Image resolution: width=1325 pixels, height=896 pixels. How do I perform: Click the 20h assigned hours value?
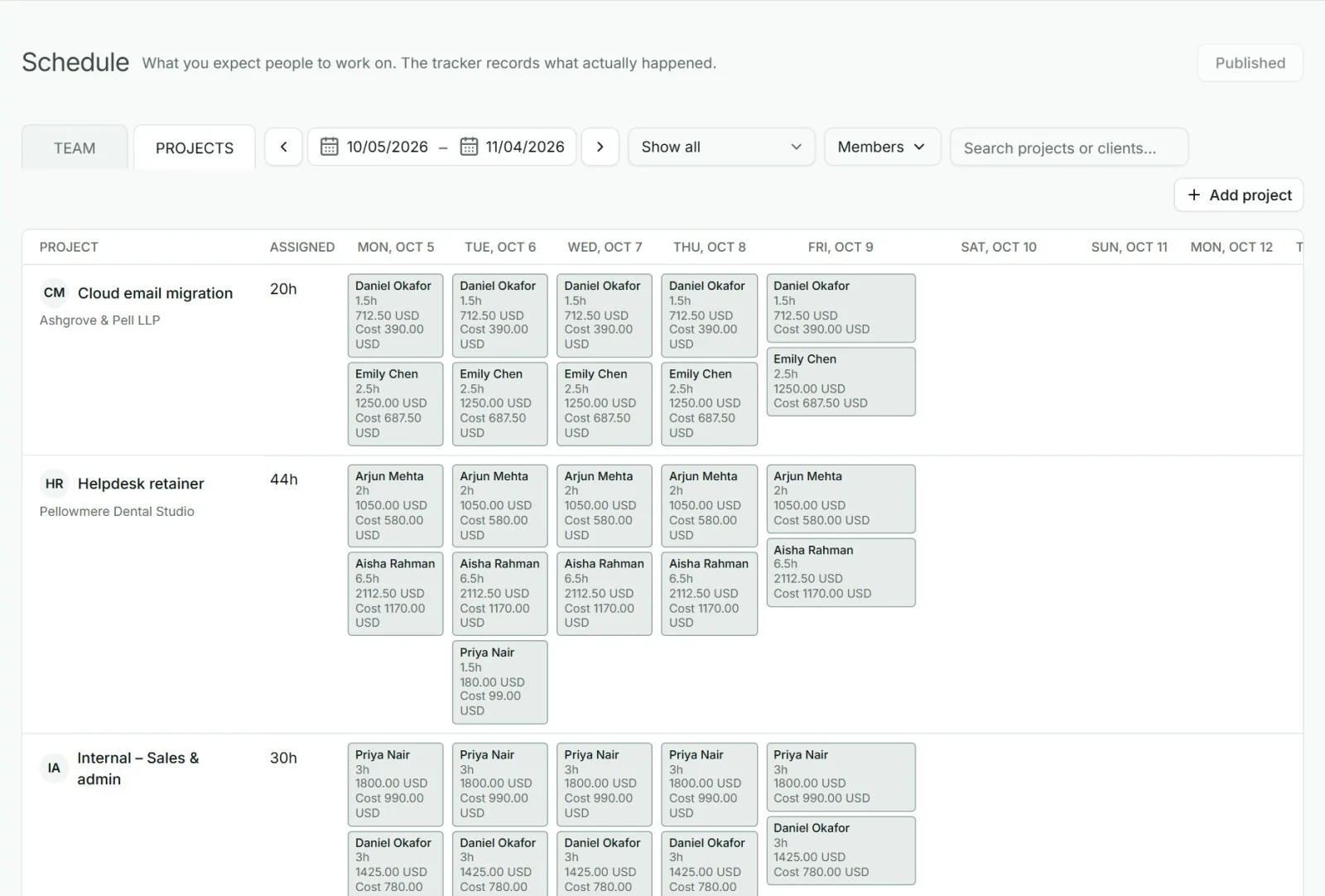283,289
